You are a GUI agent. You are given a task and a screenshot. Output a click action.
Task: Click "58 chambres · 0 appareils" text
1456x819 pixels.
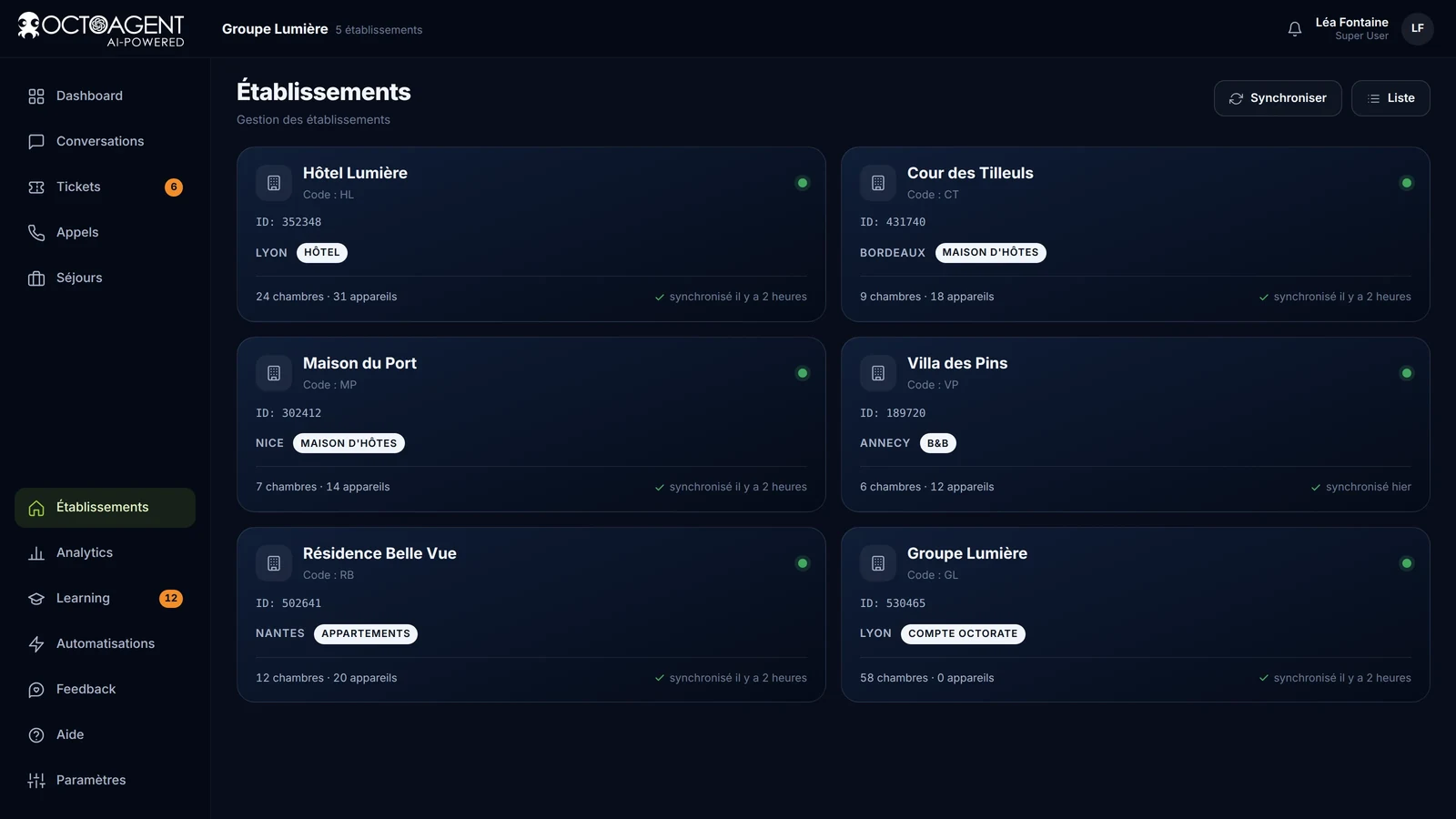[927, 678]
